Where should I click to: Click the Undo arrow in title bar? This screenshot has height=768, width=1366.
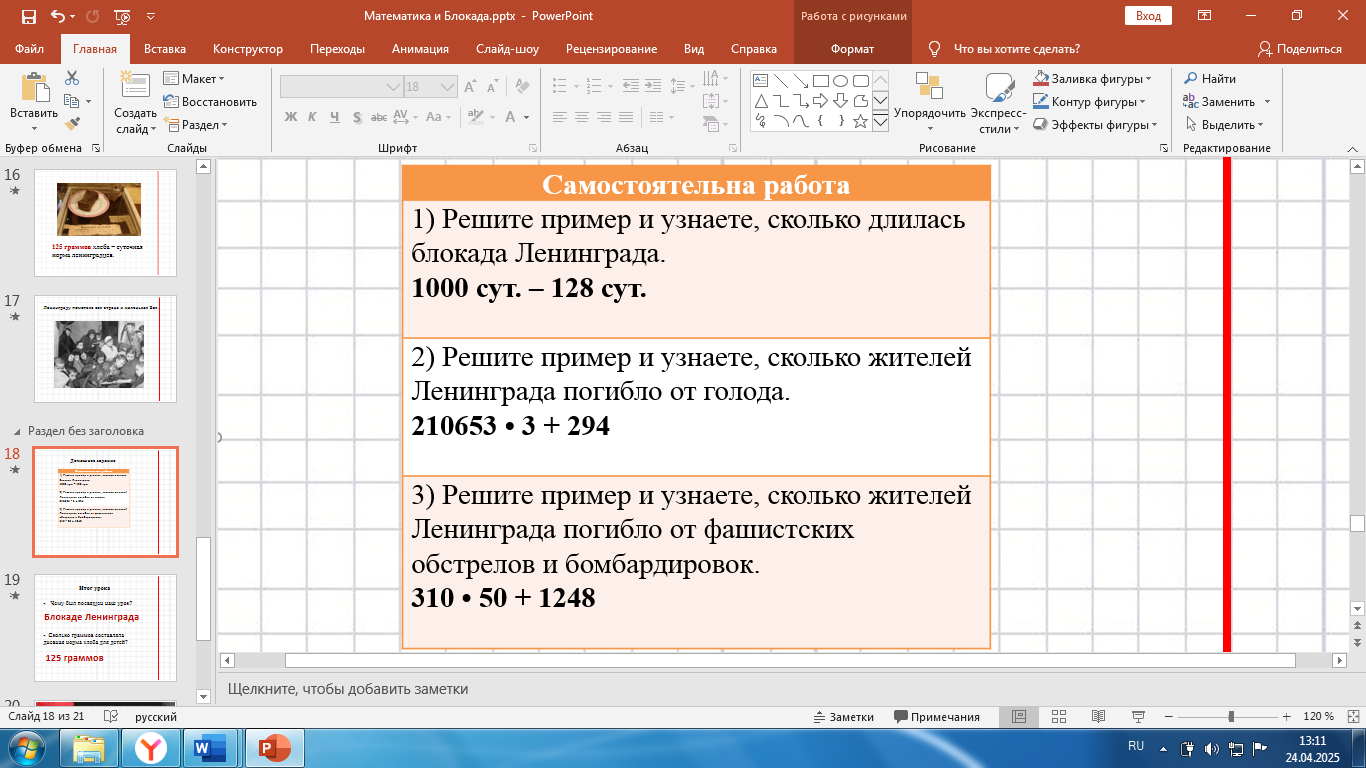coord(57,16)
